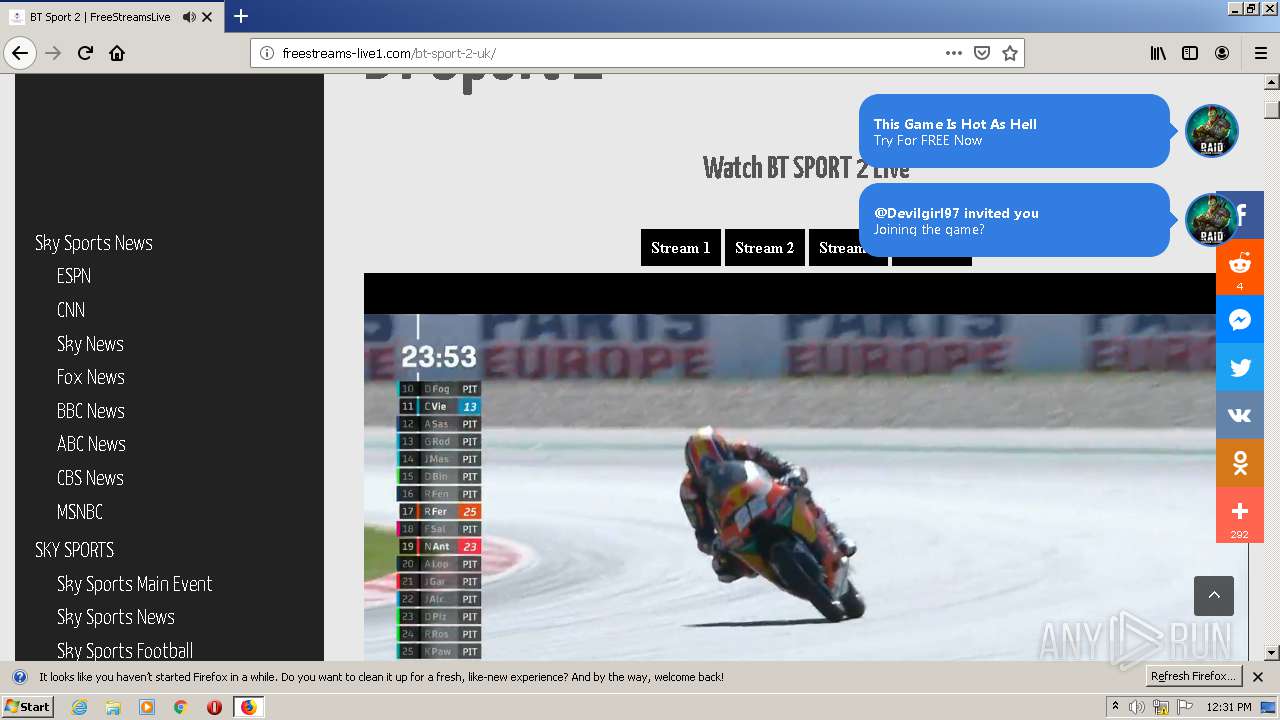
Task: Switch to Stream 2
Action: pyautogui.click(x=764, y=248)
